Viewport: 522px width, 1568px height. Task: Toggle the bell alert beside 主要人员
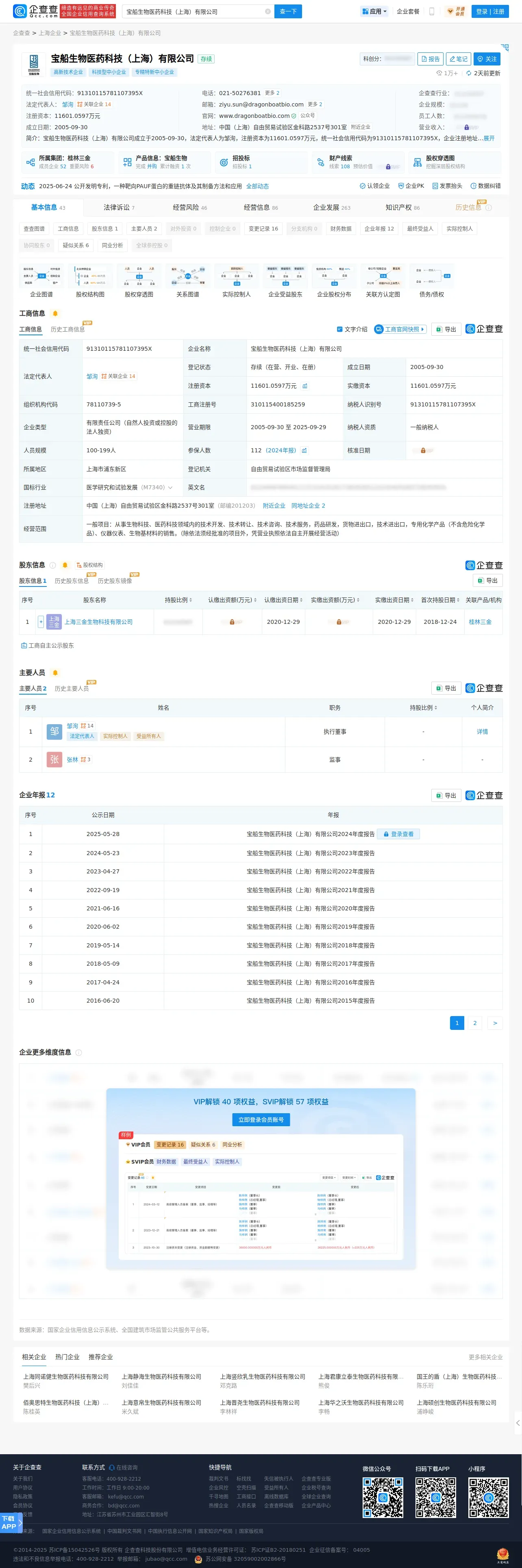click(x=55, y=673)
